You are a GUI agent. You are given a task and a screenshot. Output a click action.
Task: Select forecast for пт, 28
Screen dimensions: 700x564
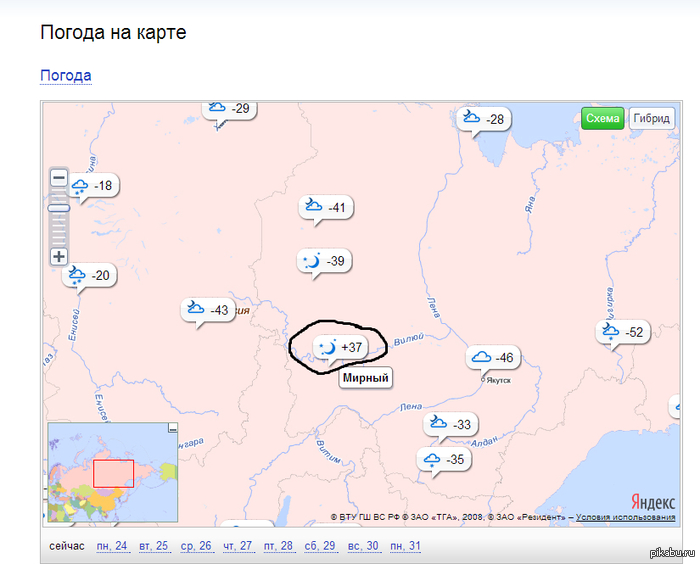pos(278,546)
